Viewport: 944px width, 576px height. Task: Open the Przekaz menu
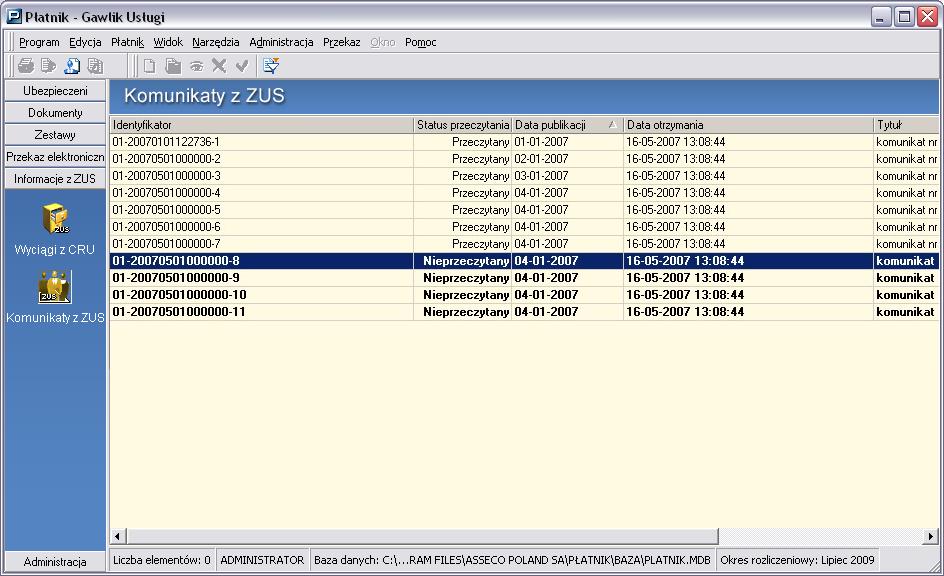pos(341,42)
